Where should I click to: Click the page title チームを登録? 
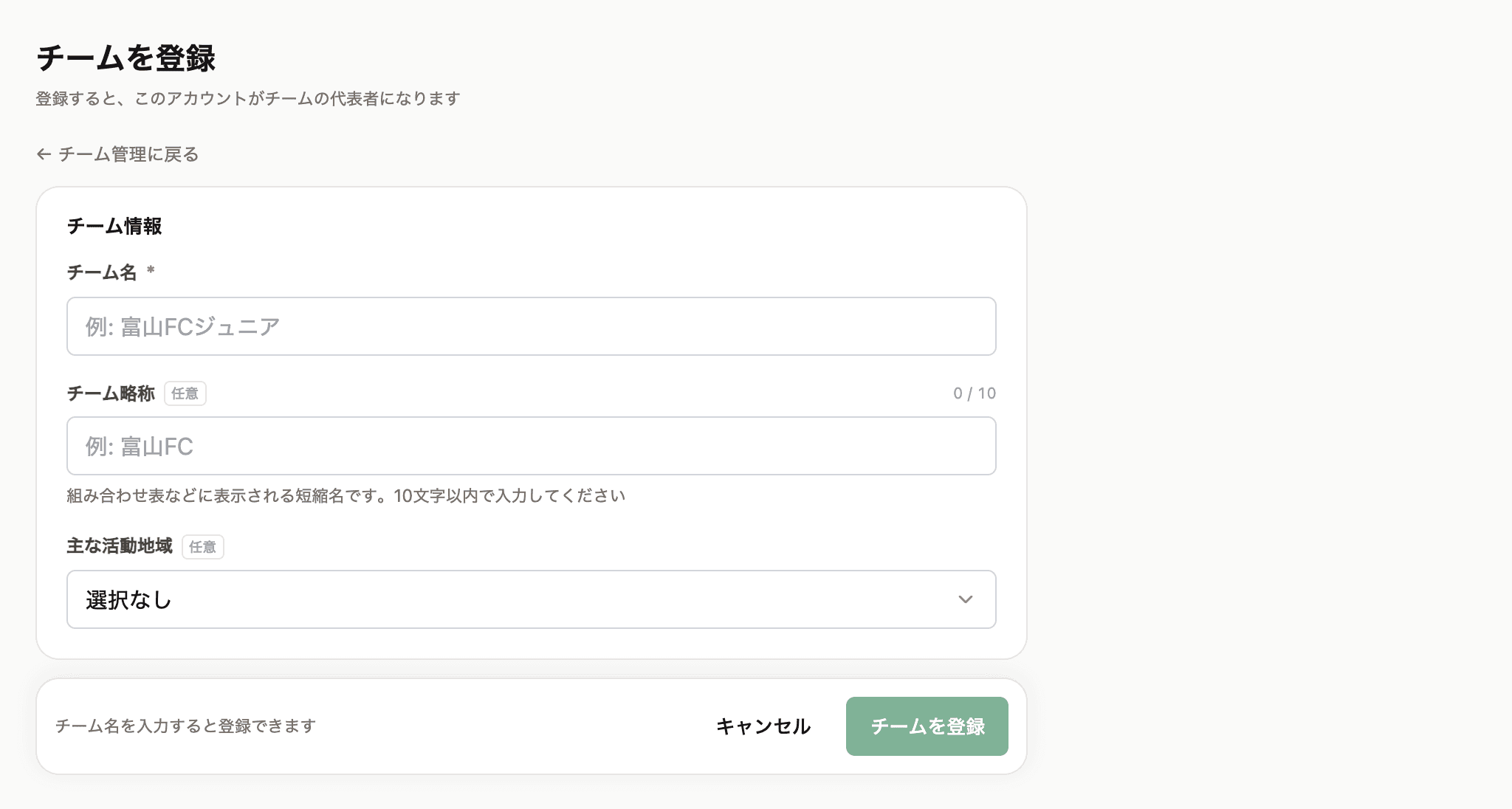point(126,58)
